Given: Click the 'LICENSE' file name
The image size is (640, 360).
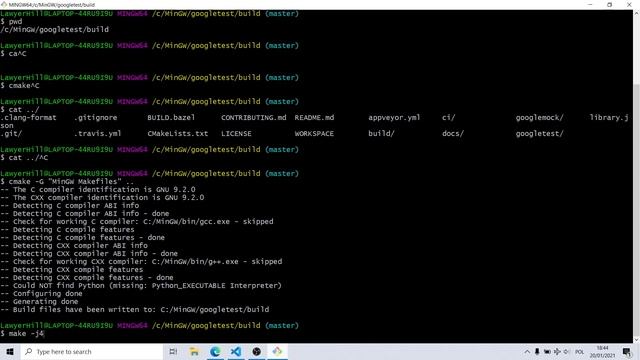Looking at the screenshot, I should [x=236, y=133].
